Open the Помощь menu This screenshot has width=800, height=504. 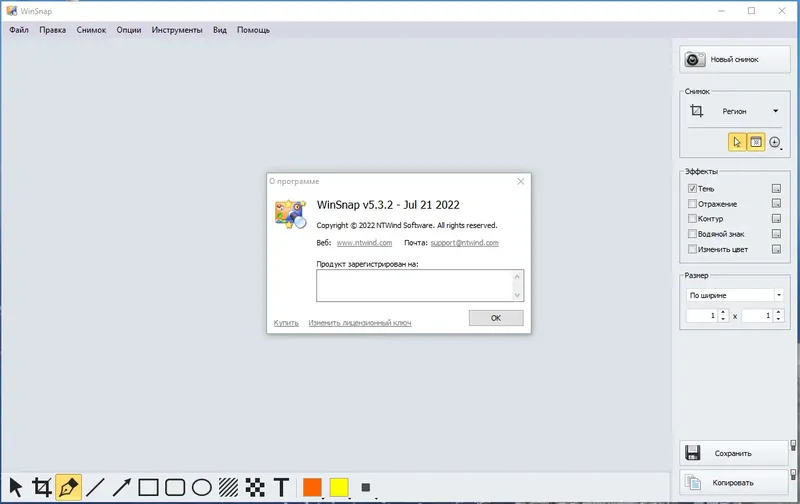pos(253,30)
